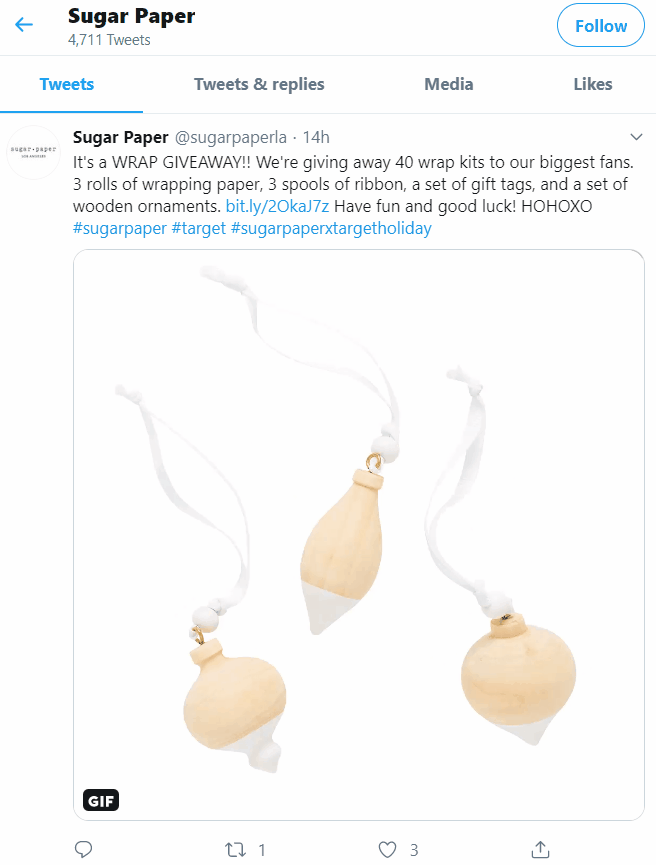656x865 pixels.
Task: Click the back arrow icon
Action: point(24,24)
